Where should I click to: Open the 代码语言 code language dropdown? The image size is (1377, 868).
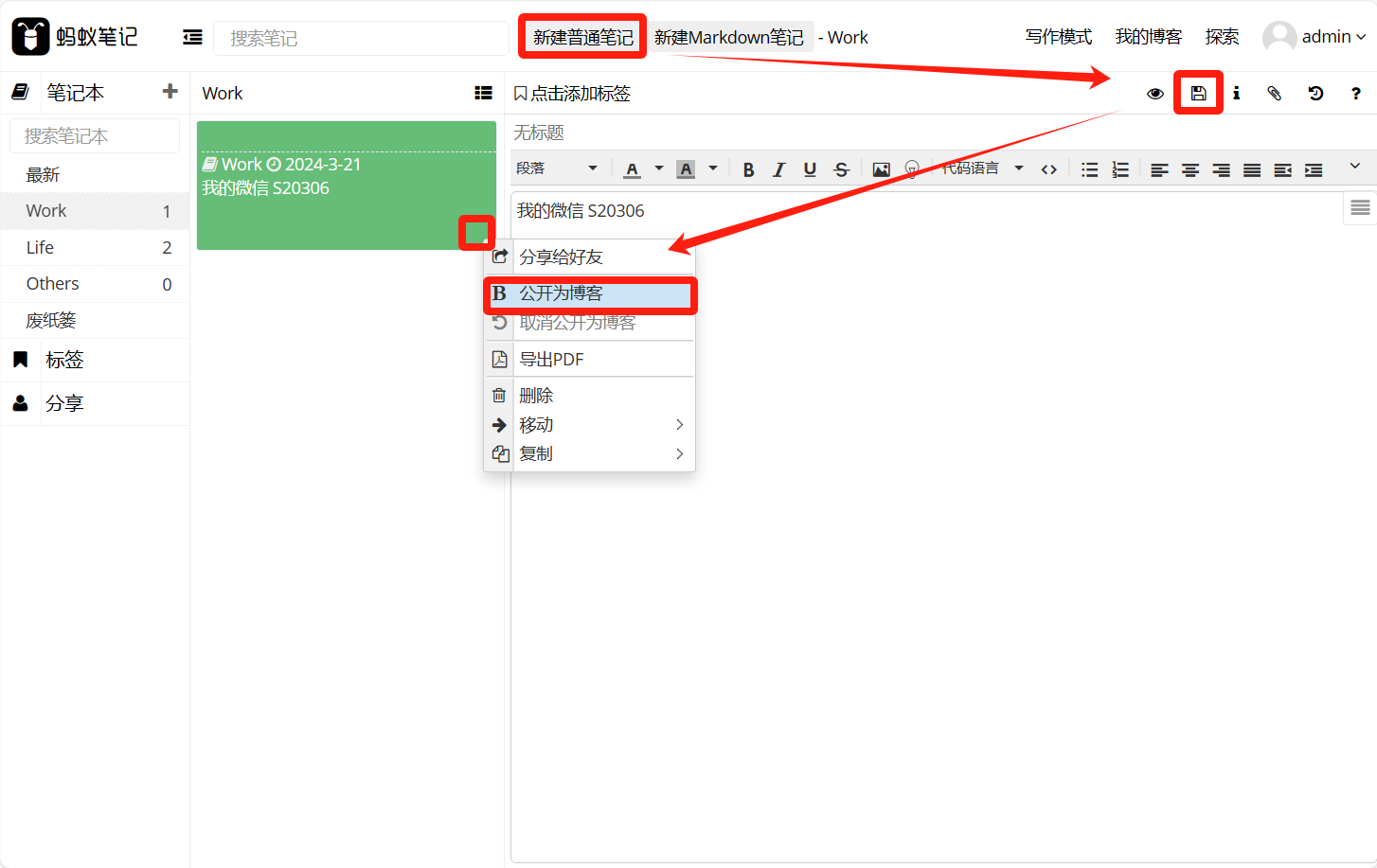(x=982, y=168)
